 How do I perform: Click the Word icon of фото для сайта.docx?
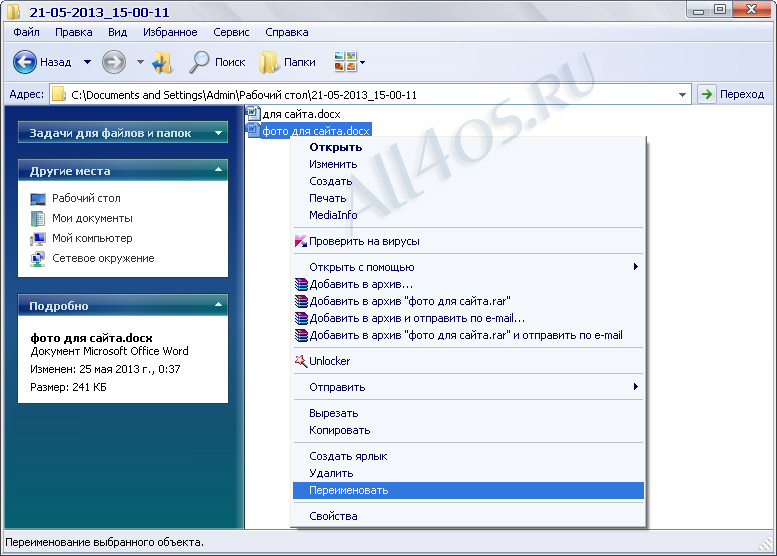click(253, 130)
